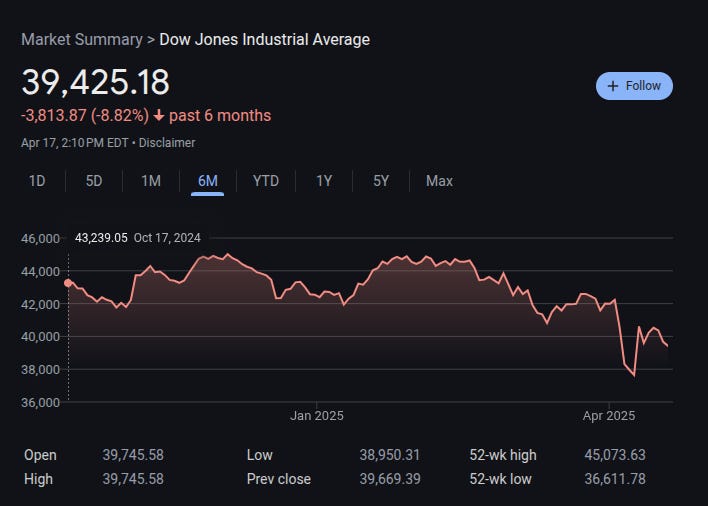The width and height of the screenshot is (708, 506).
Task: Click the Prev close value 39,669.39
Action: [390, 478]
